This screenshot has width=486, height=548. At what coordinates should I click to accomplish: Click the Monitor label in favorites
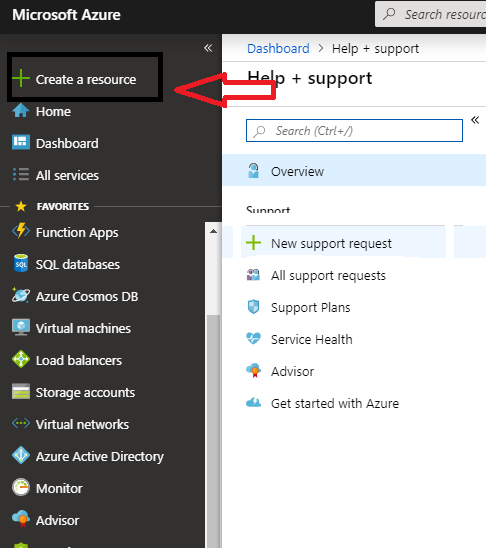[x=59, y=488]
